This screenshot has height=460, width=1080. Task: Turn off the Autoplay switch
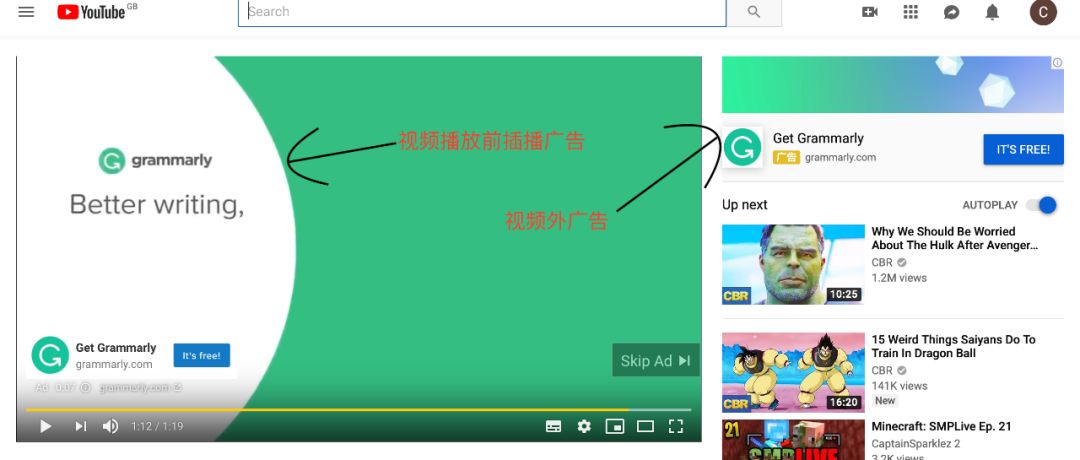(1041, 205)
